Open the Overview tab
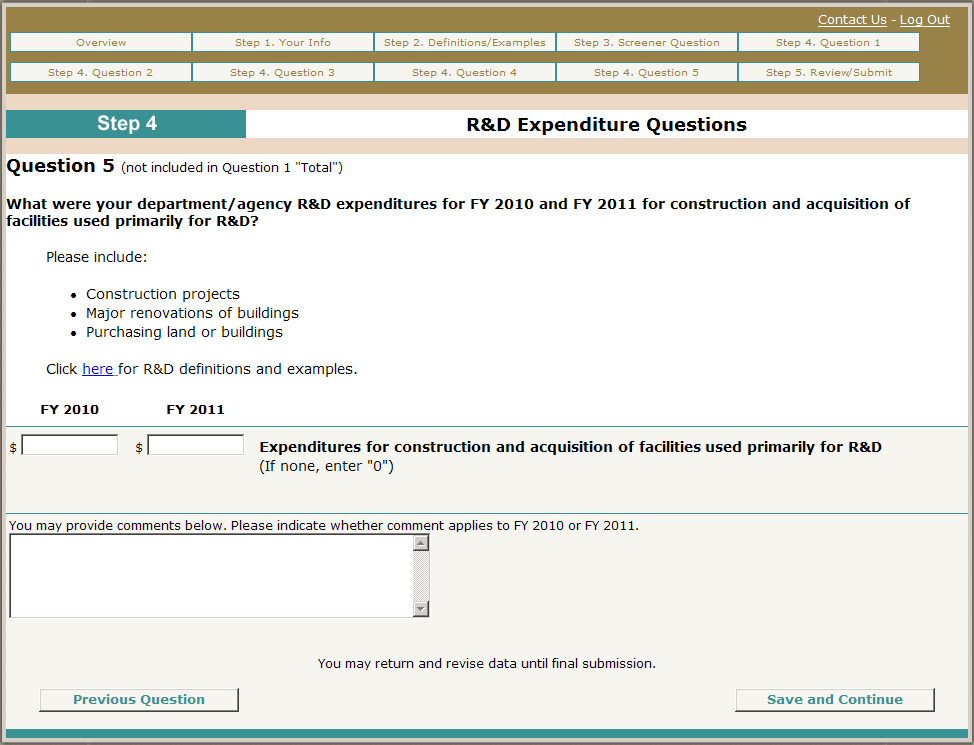 101,42
